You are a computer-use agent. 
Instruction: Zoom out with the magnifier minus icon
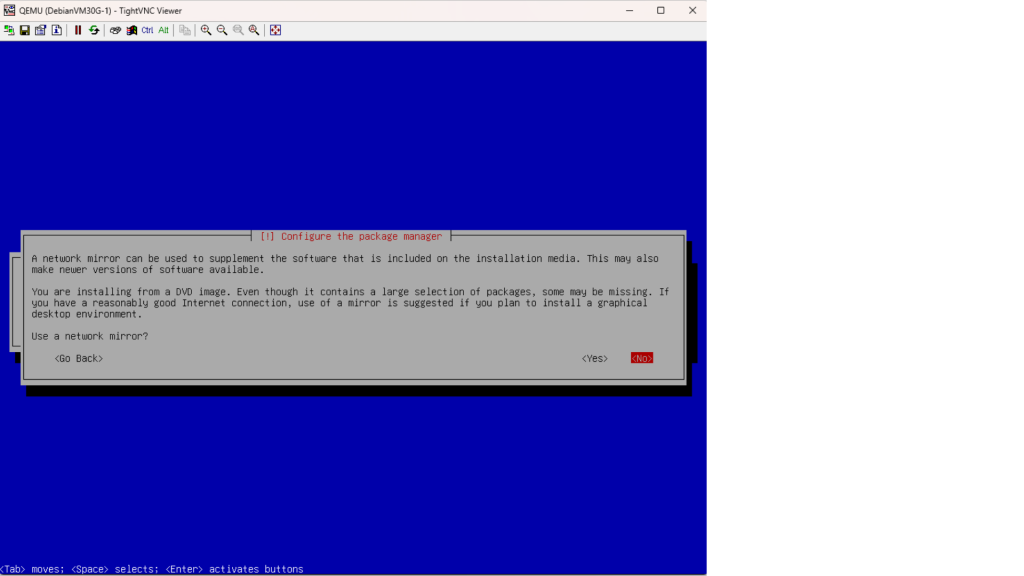point(222,30)
